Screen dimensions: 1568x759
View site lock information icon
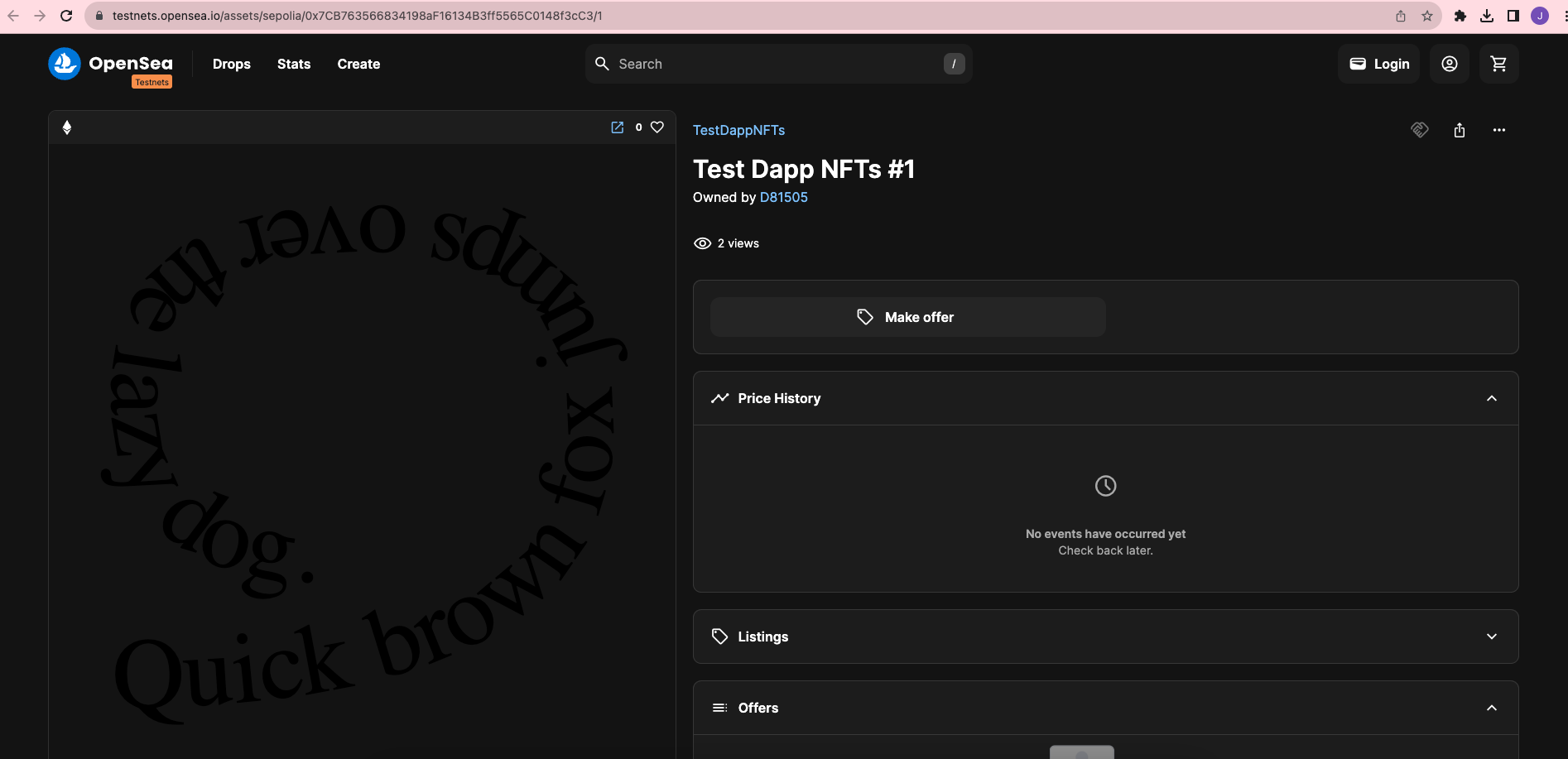tap(99, 16)
